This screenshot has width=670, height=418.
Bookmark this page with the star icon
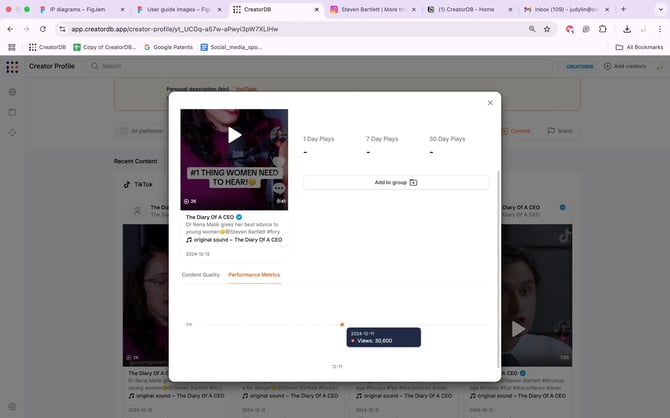[x=546, y=29]
